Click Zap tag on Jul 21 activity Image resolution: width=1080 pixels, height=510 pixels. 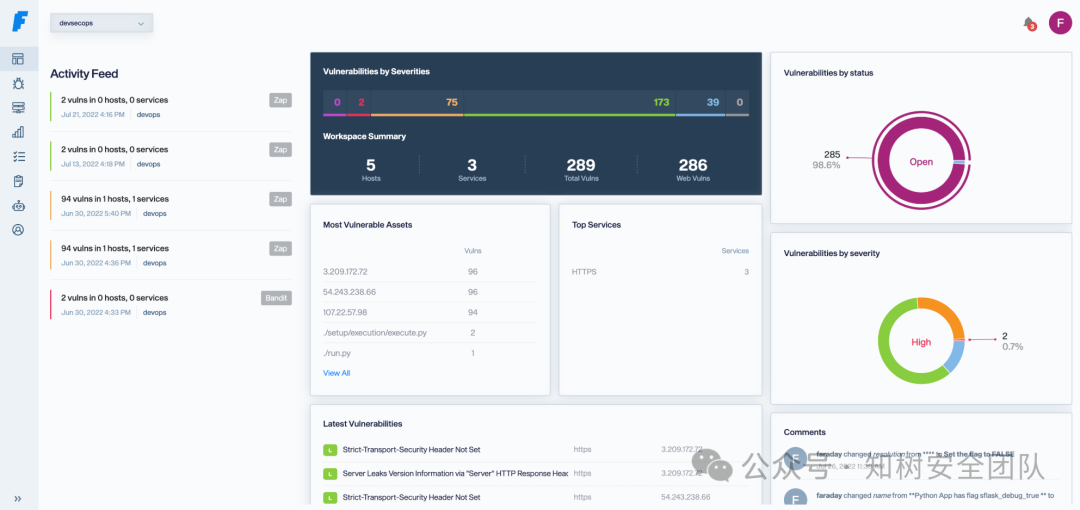point(280,101)
